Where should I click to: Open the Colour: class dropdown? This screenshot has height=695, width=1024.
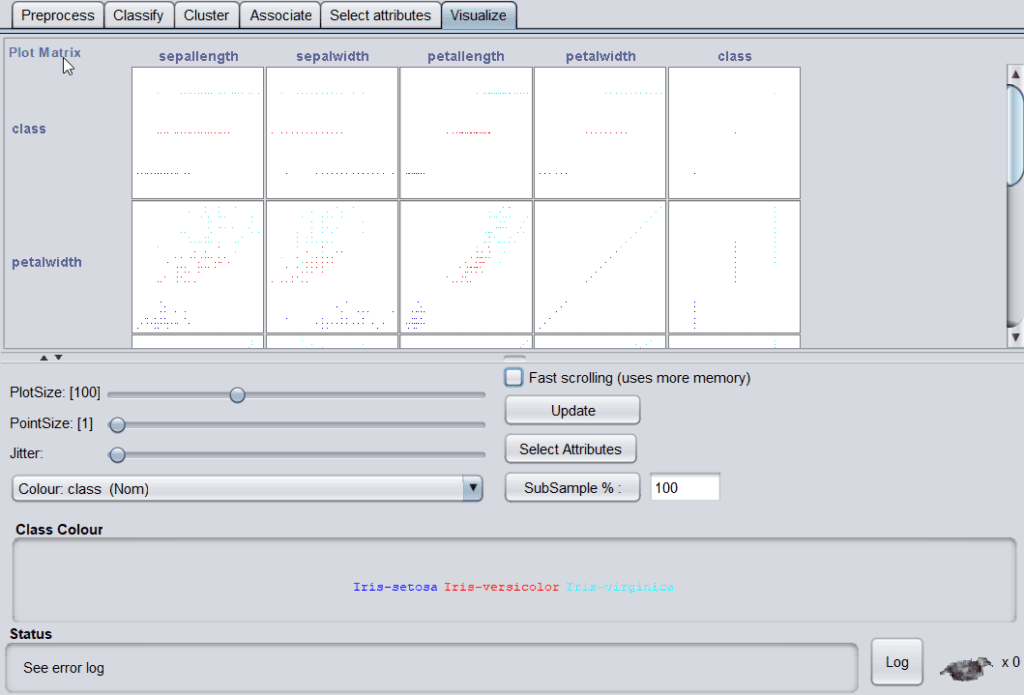pyautogui.click(x=247, y=488)
